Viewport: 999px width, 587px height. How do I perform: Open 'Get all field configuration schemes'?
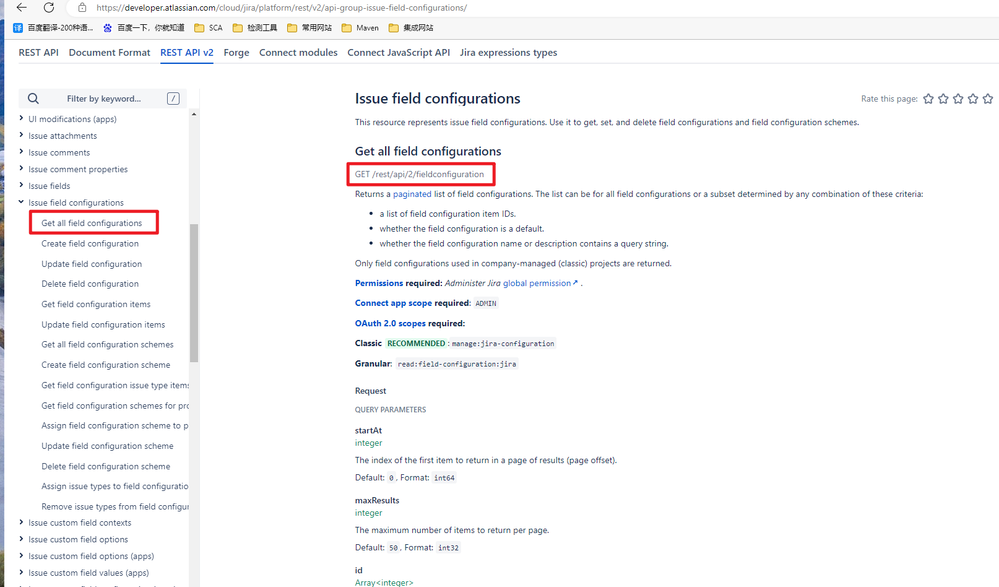point(108,345)
